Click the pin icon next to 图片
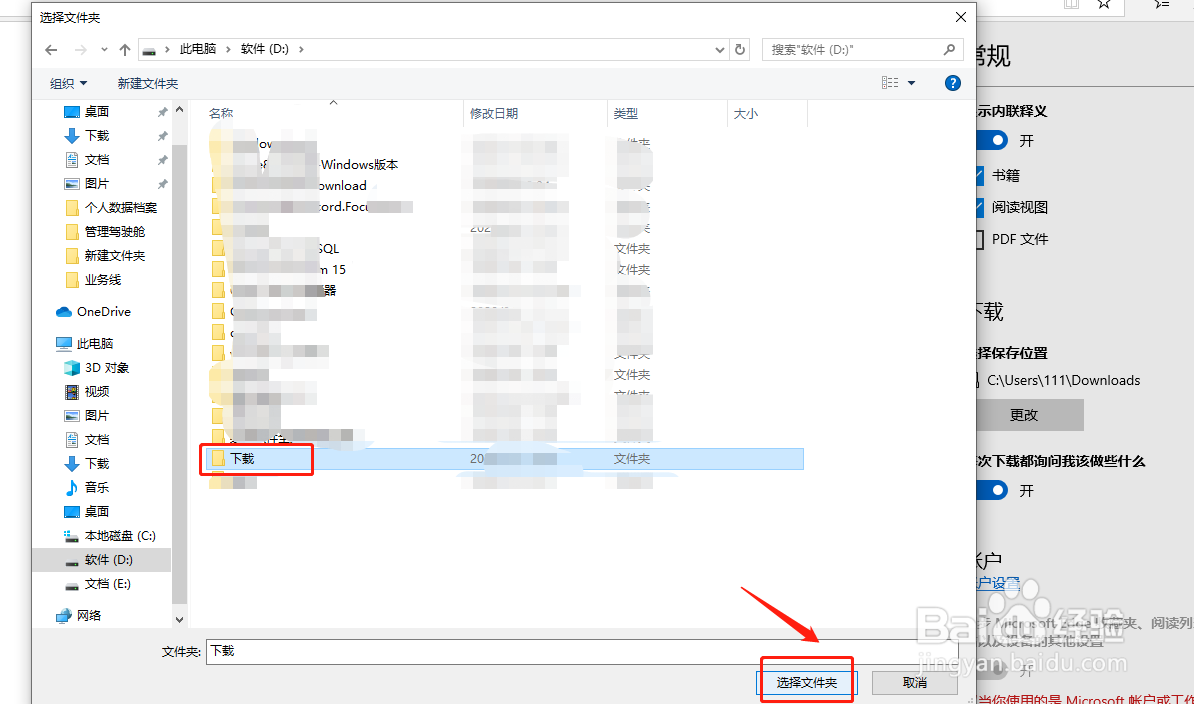 click(x=162, y=183)
